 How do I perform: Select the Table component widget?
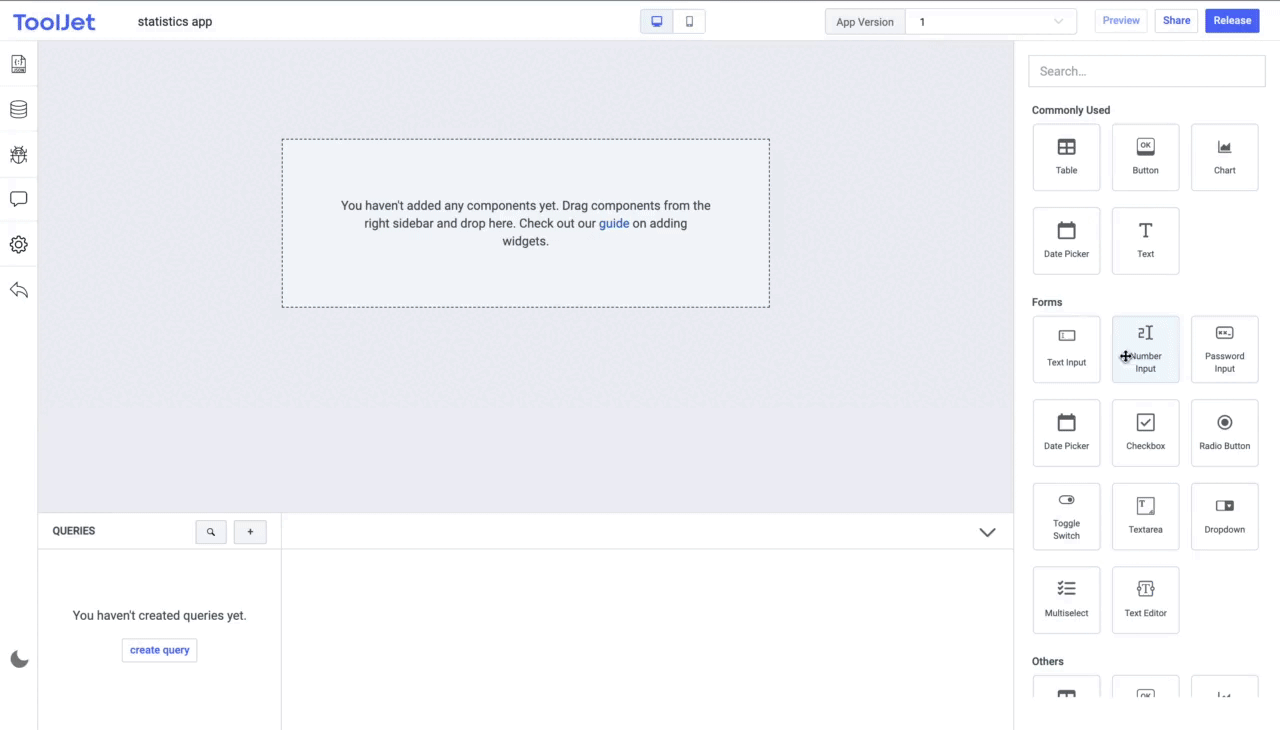tap(1066, 157)
